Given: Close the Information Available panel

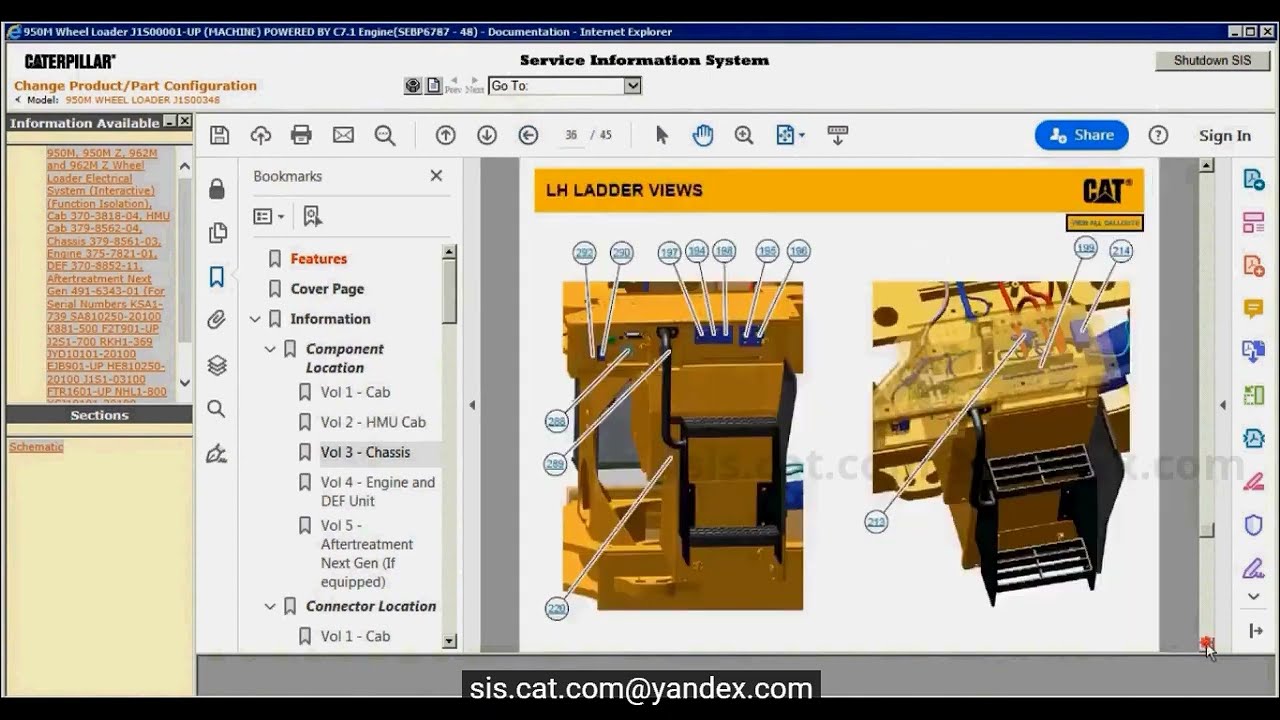Looking at the screenshot, I should click(x=184, y=121).
